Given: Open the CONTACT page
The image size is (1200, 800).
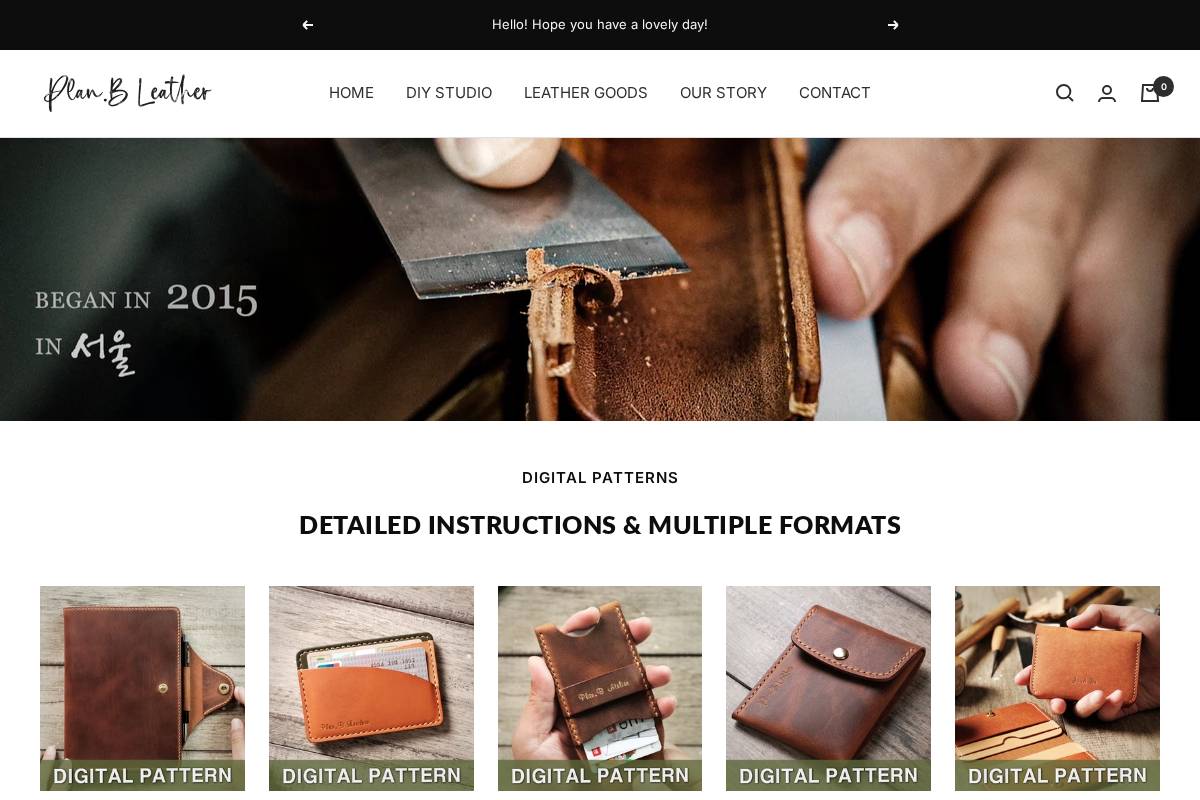Looking at the screenshot, I should (x=835, y=93).
